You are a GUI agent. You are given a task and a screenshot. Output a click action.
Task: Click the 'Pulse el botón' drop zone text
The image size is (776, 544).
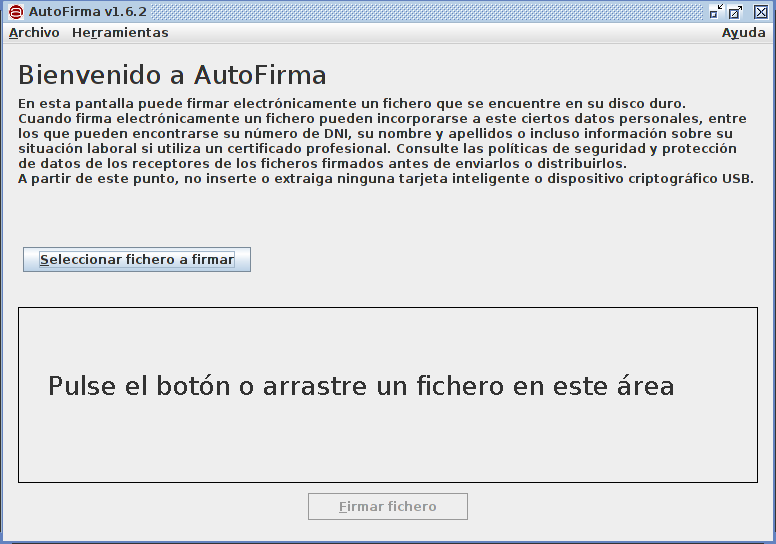361,386
